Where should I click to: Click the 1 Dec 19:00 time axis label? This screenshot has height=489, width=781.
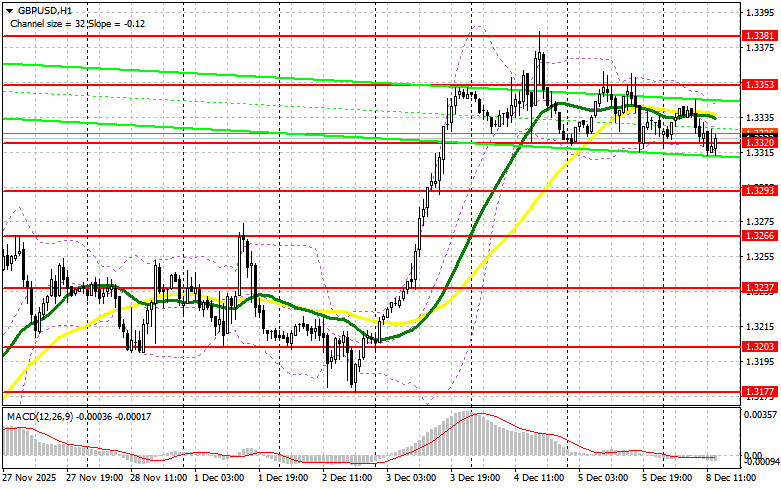tap(283, 478)
